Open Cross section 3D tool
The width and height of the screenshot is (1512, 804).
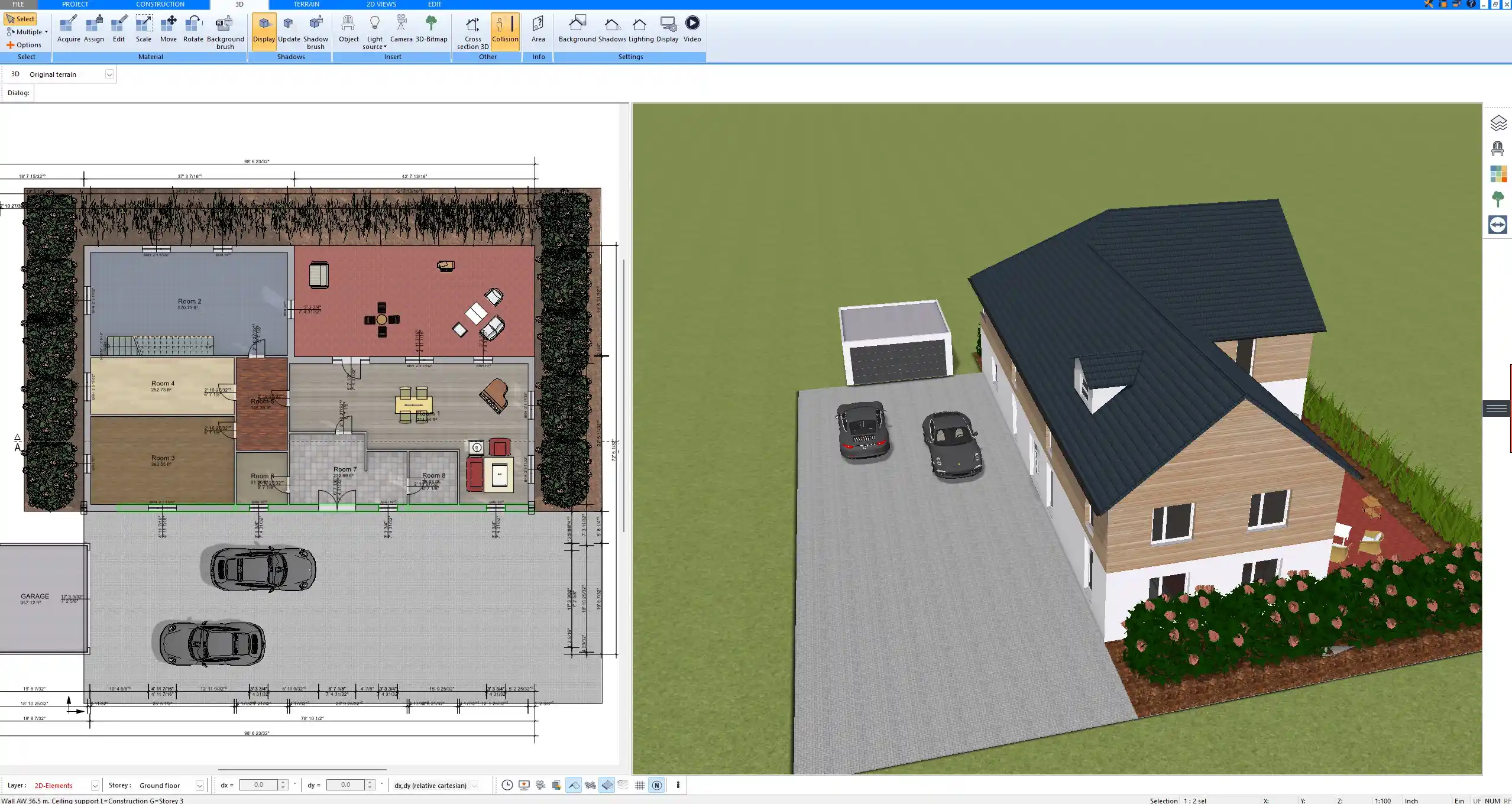pos(472,33)
